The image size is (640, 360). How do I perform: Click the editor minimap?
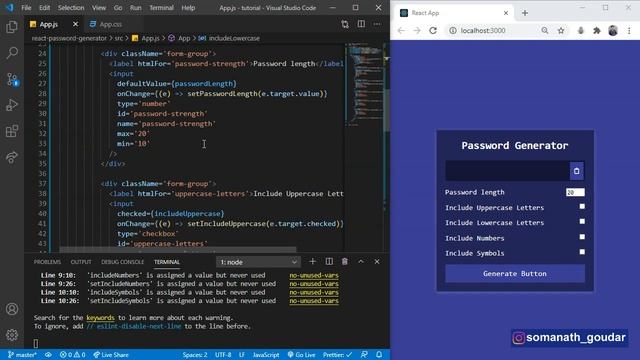pos(365,84)
